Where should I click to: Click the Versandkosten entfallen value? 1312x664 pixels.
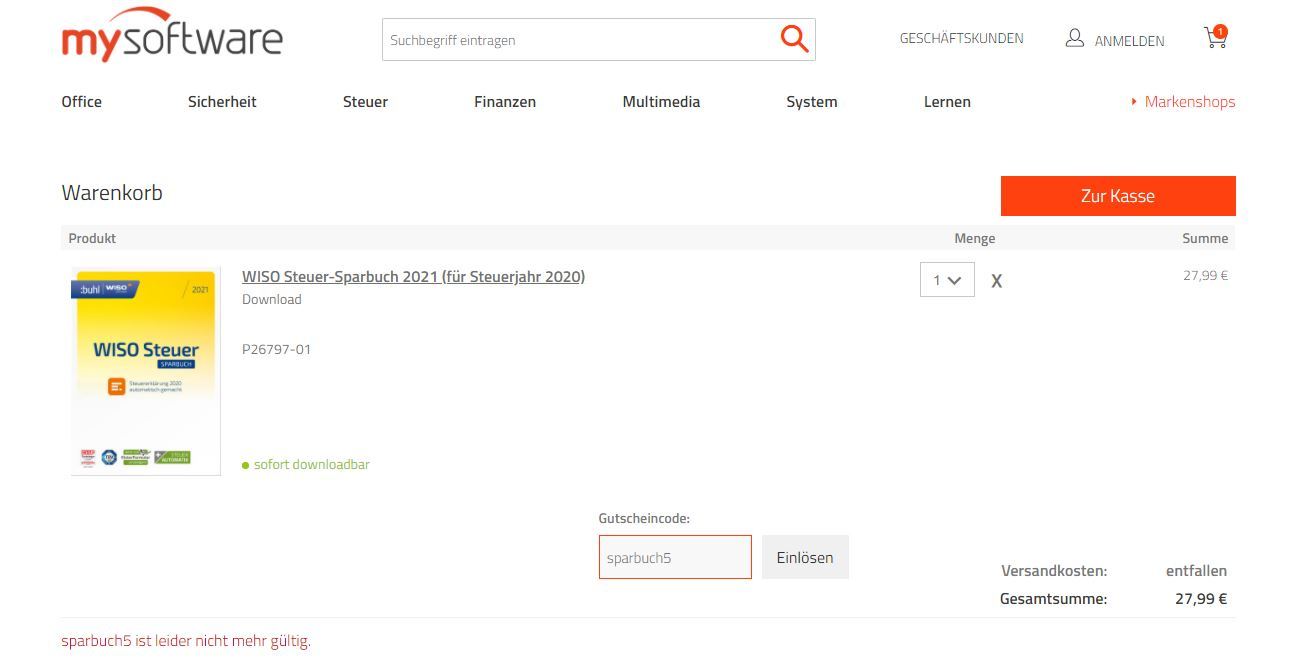[1196, 571]
